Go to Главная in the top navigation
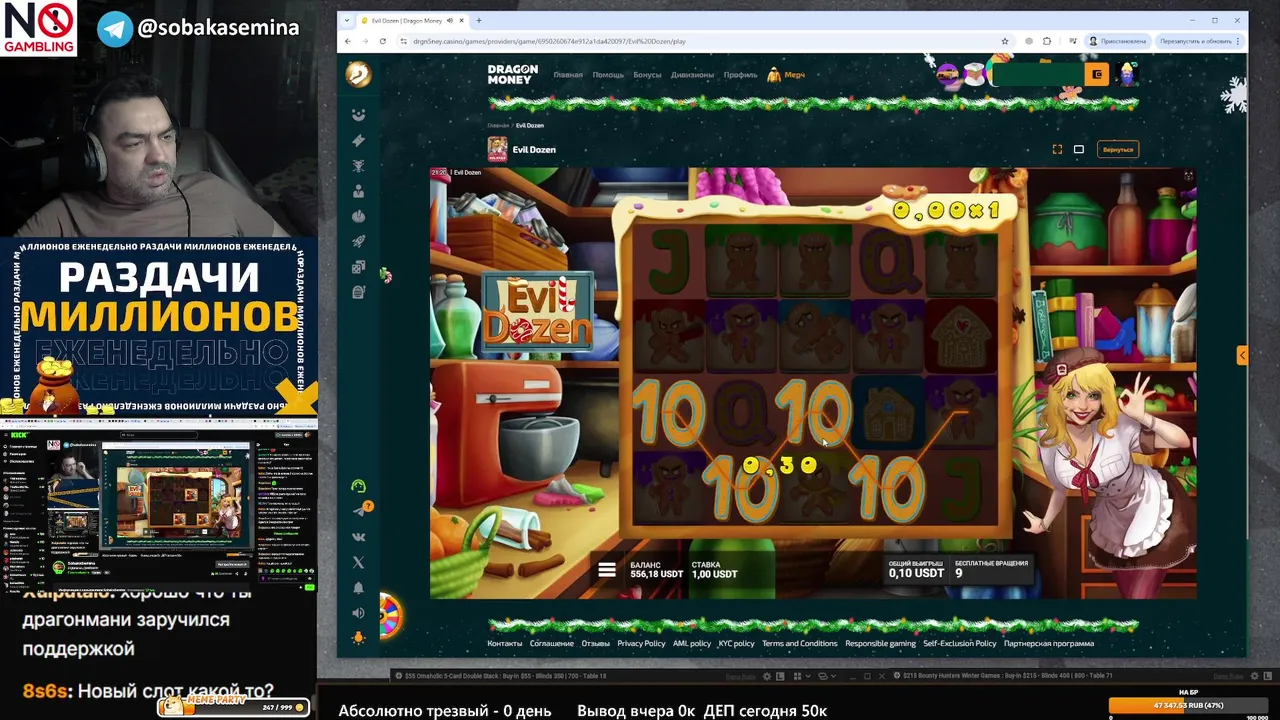Viewport: 1280px width, 720px height. pyautogui.click(x=568, y=75)
